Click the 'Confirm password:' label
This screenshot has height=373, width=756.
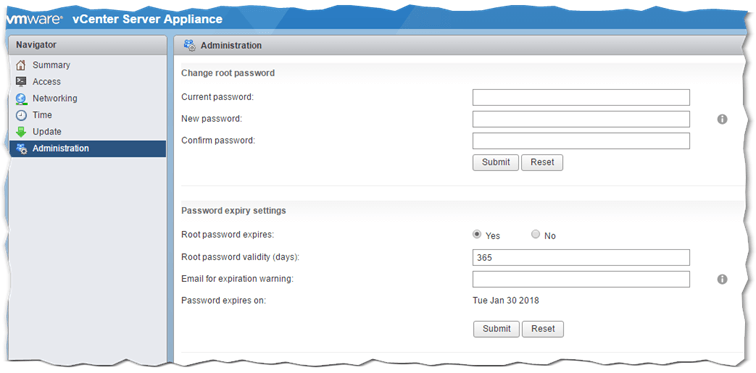[218, 141]
